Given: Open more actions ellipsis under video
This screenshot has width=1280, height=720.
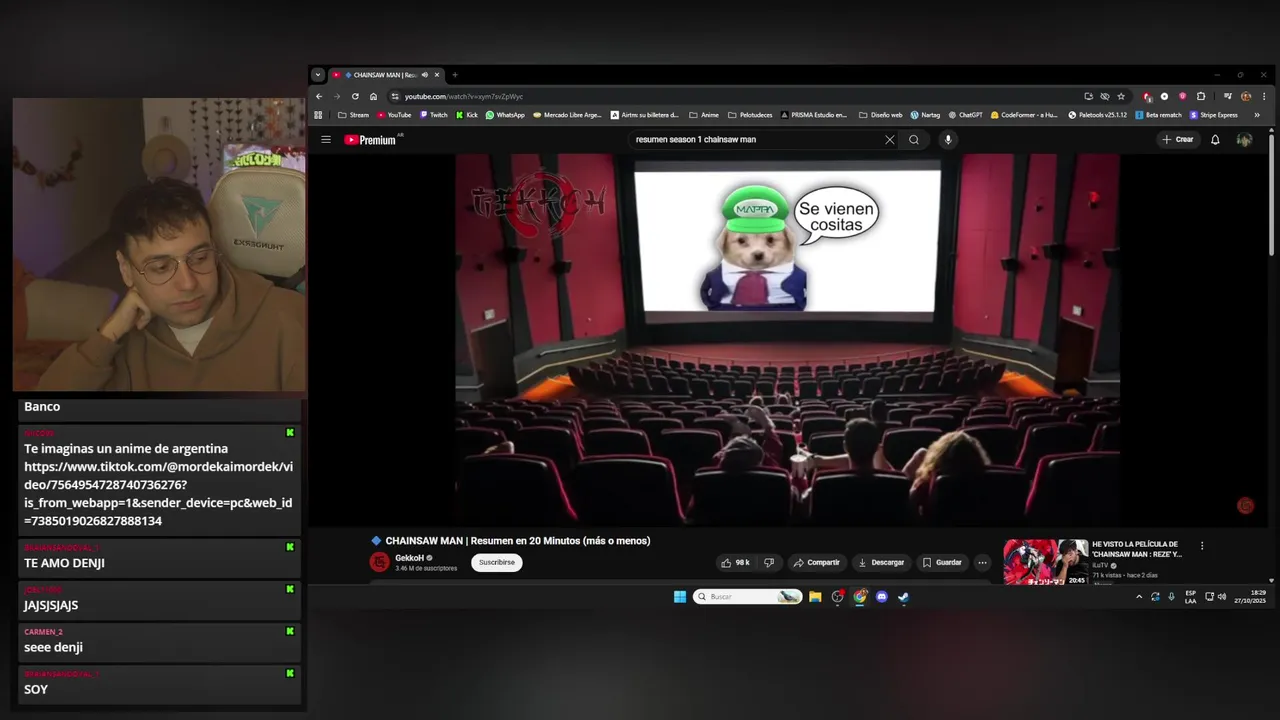Looking at the screenshot, I should (982, 562).
